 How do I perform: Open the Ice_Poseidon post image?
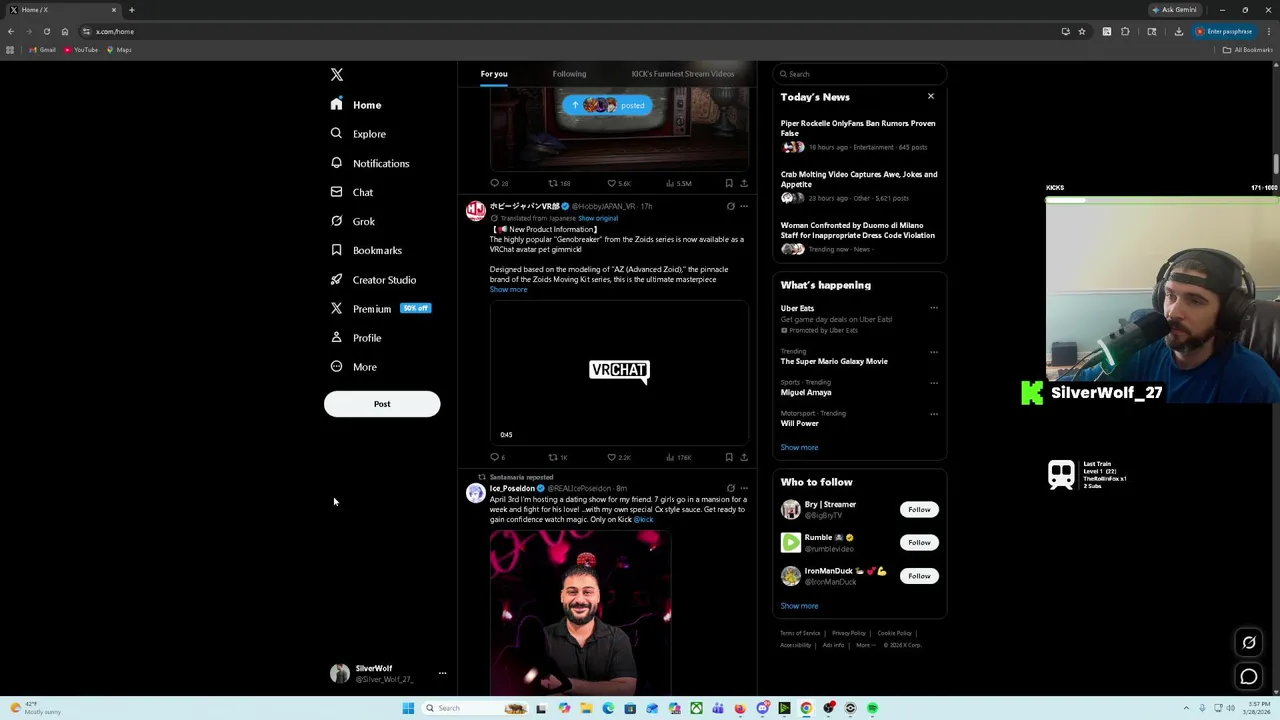point(580,612)
